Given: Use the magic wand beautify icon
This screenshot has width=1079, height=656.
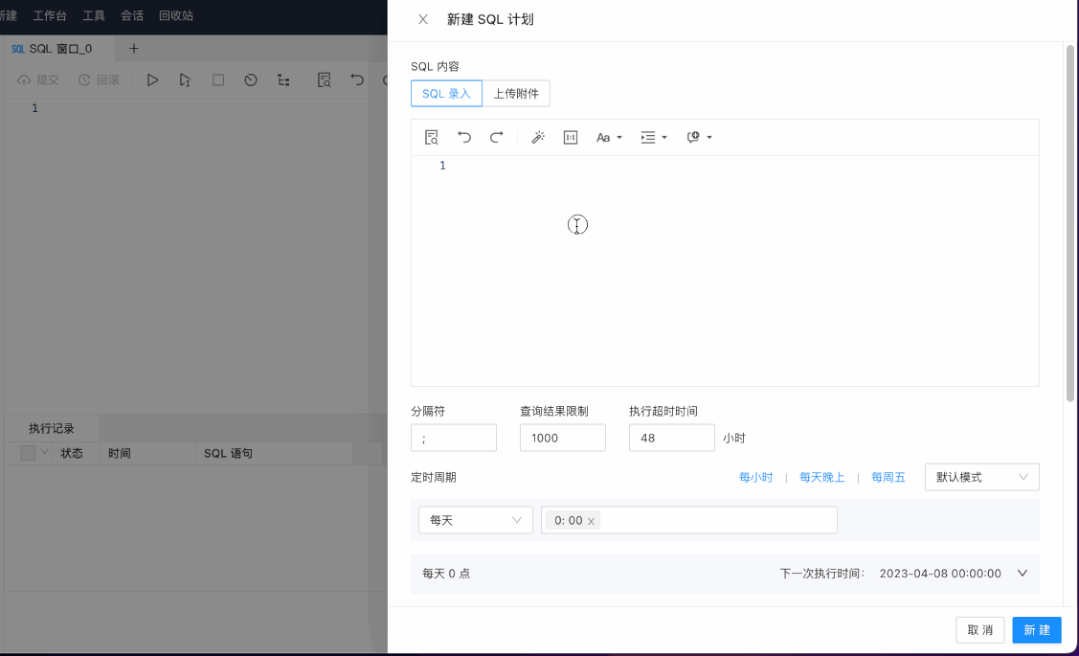Looking at the screenshot, I should point(537,137).
